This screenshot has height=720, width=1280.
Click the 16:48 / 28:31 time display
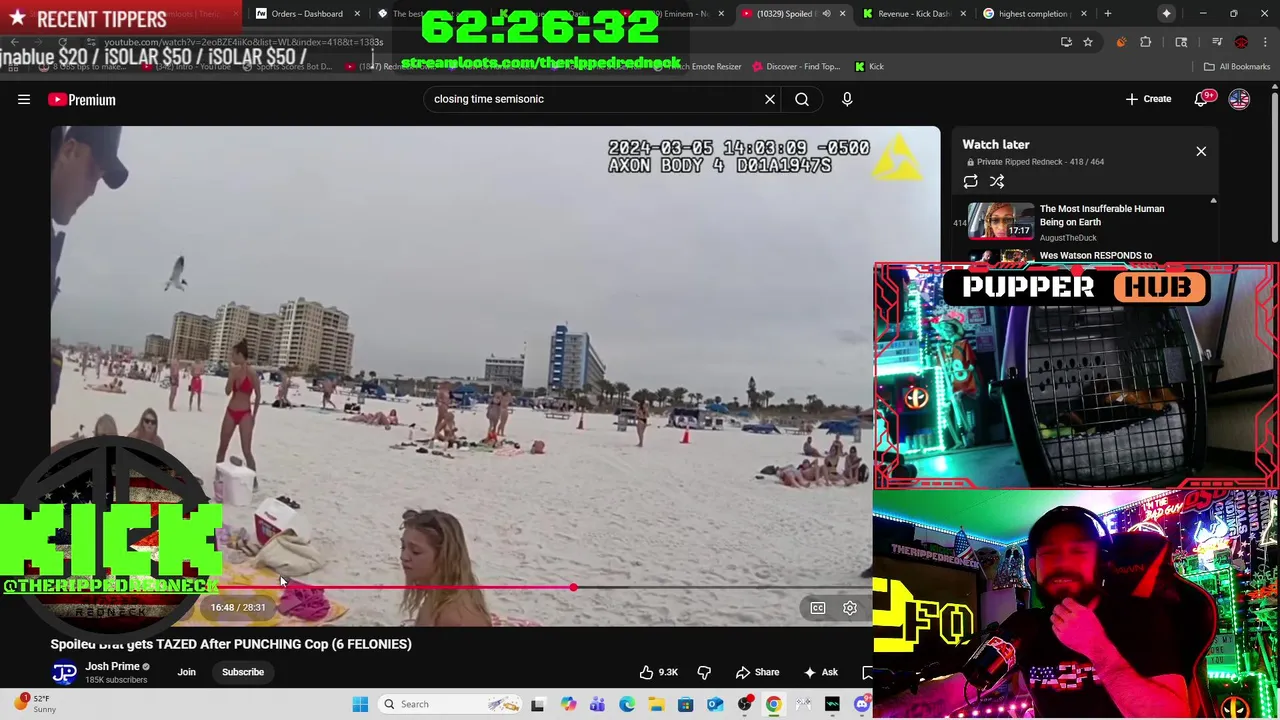point(238,607)
